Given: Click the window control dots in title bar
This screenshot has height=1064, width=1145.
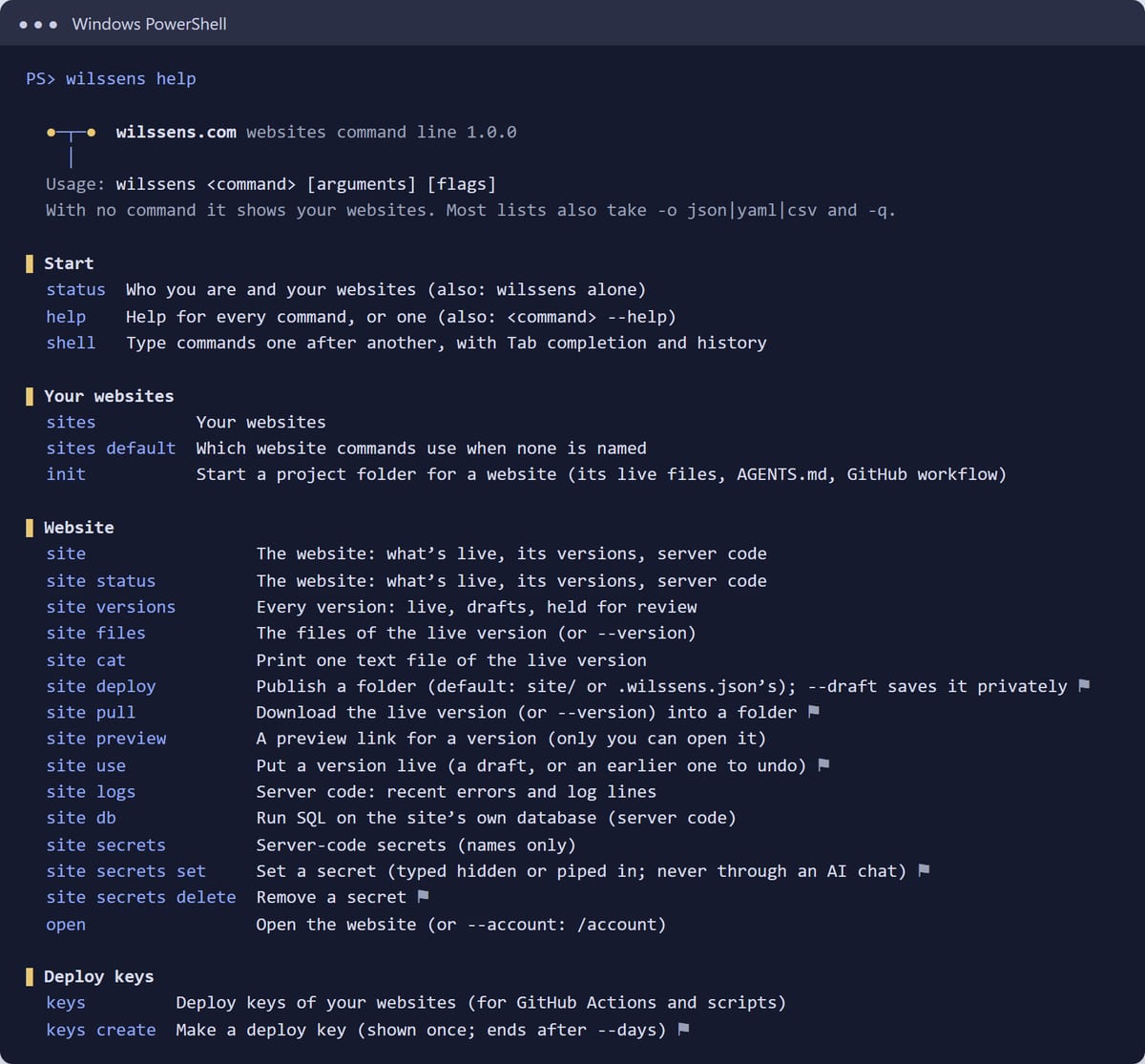Looking at the screenshot, I should click(x=38, y=24).
